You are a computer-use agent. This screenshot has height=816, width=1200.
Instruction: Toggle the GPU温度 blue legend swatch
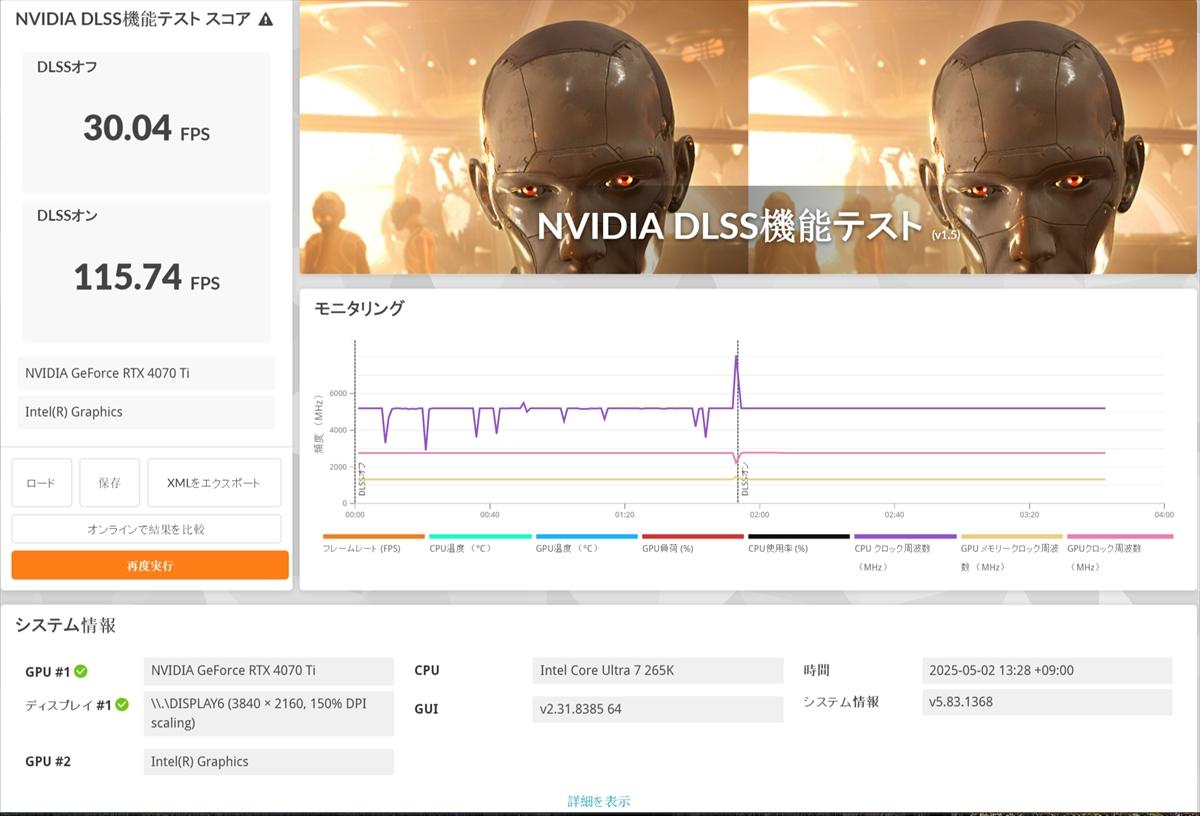pos(586,537)
